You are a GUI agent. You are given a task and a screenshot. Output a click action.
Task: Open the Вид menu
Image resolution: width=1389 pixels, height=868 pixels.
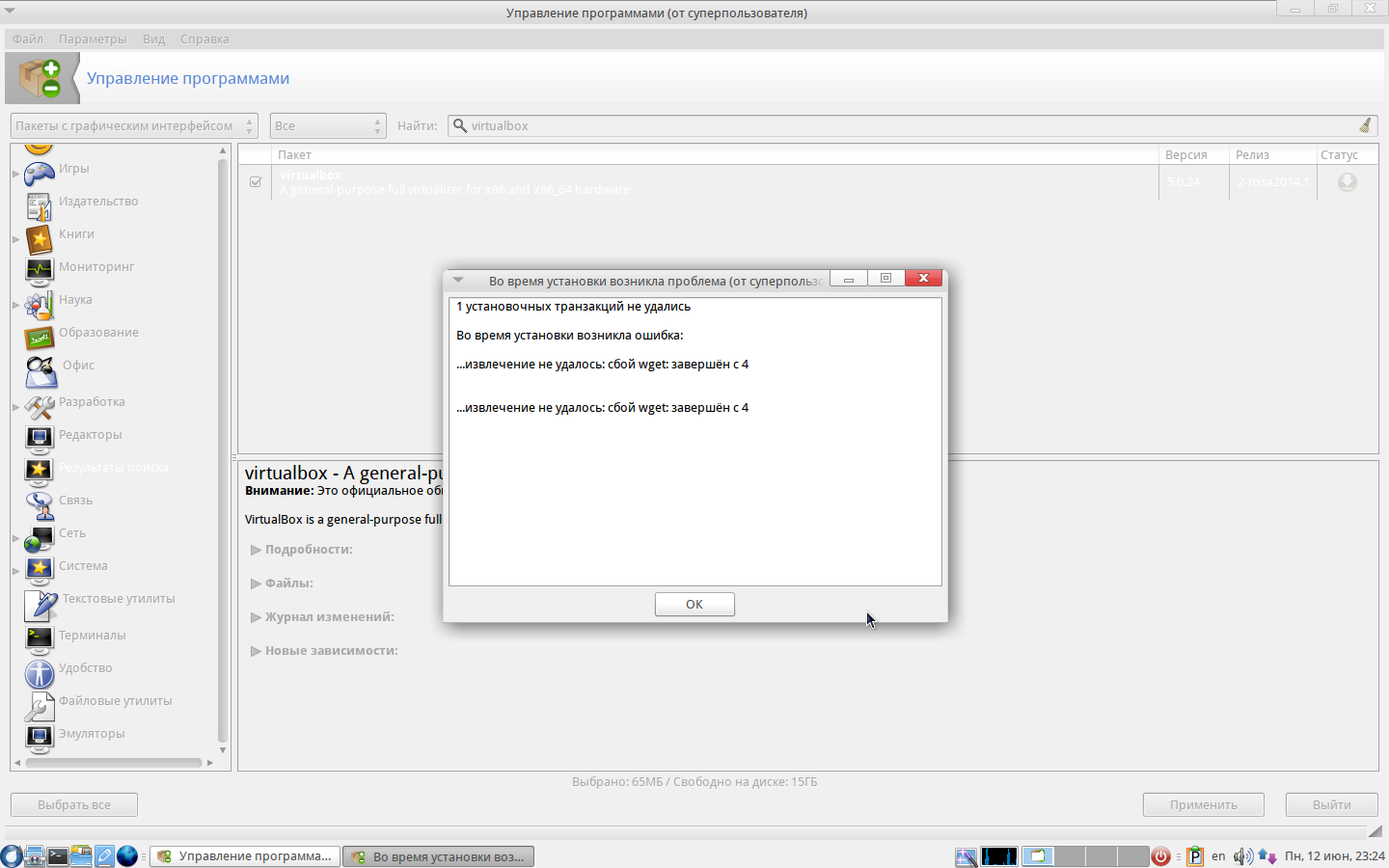[x=154, y=39]
